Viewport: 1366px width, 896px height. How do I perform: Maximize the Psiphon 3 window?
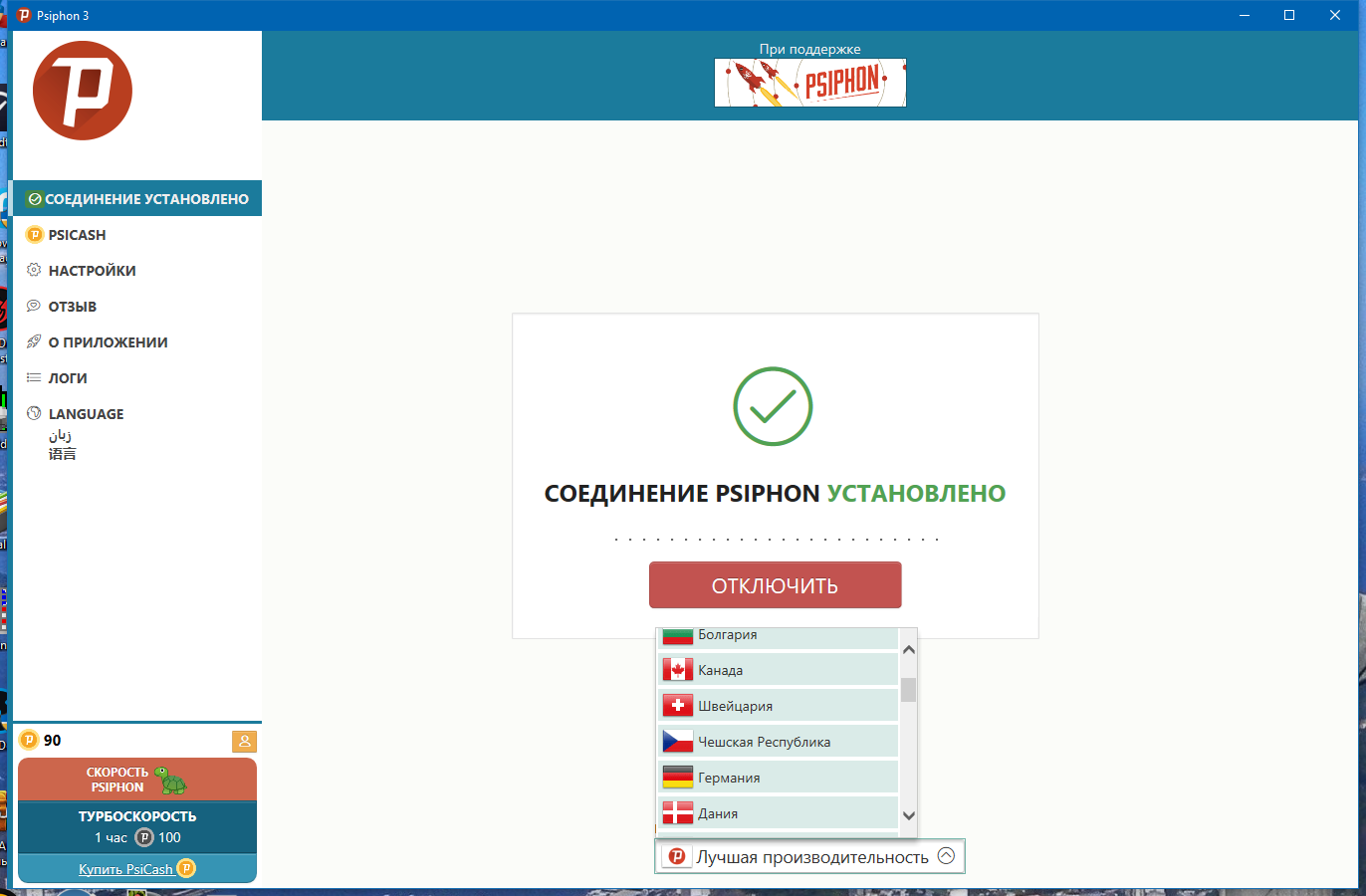pos(1289,15)
